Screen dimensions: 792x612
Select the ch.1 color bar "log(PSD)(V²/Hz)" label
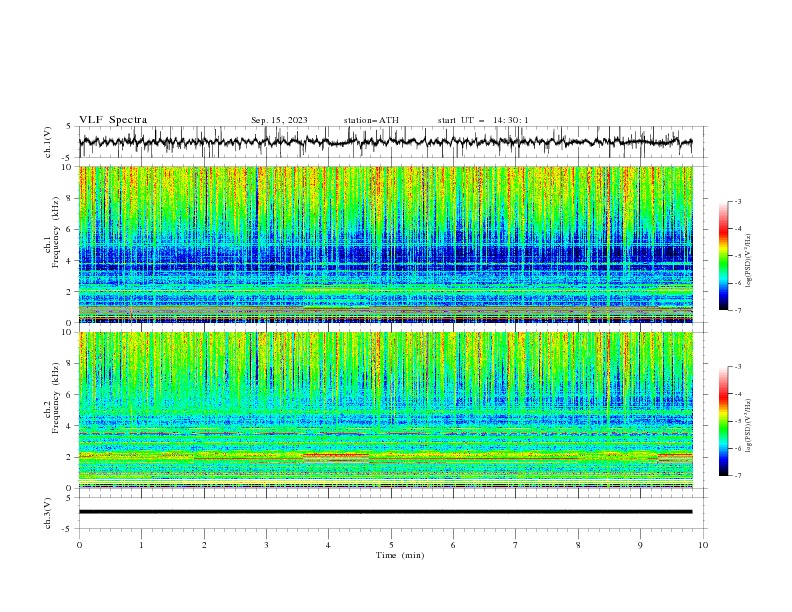pyautogui.click(x=748, y=261)
